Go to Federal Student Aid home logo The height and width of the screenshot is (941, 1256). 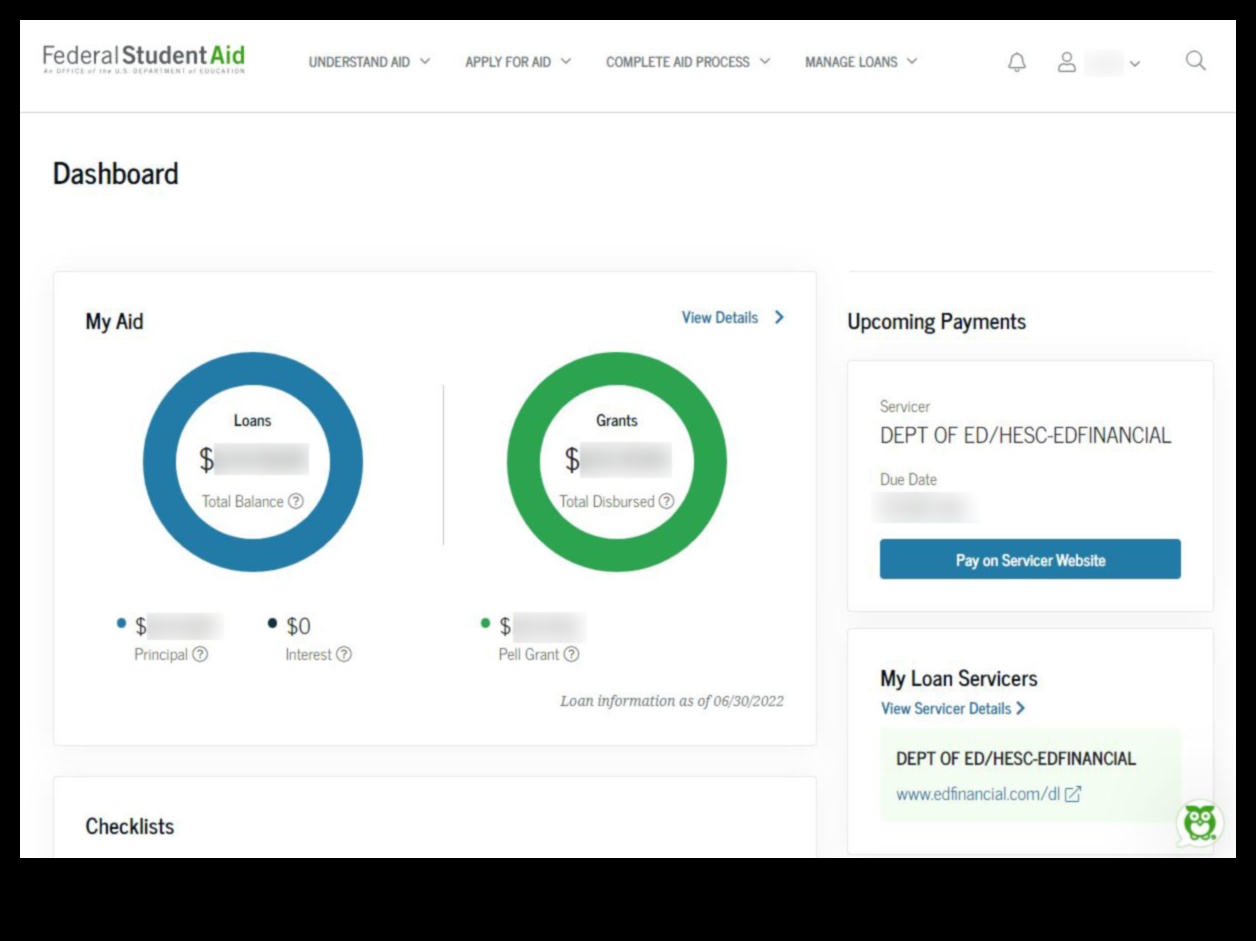point(143,59)
